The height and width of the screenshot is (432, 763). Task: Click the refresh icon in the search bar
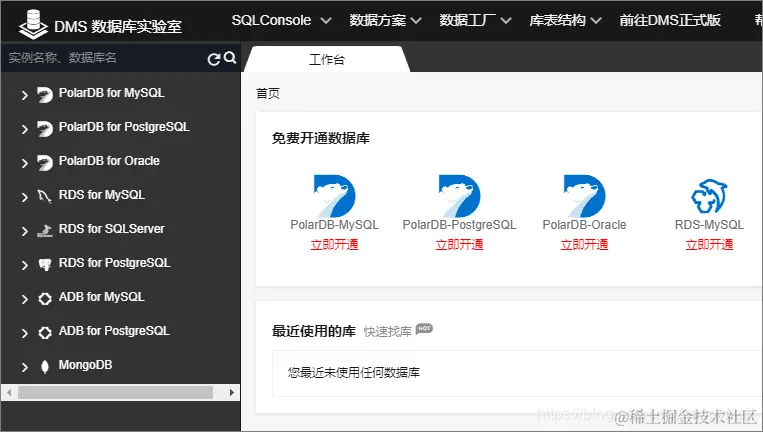point(214,59)
